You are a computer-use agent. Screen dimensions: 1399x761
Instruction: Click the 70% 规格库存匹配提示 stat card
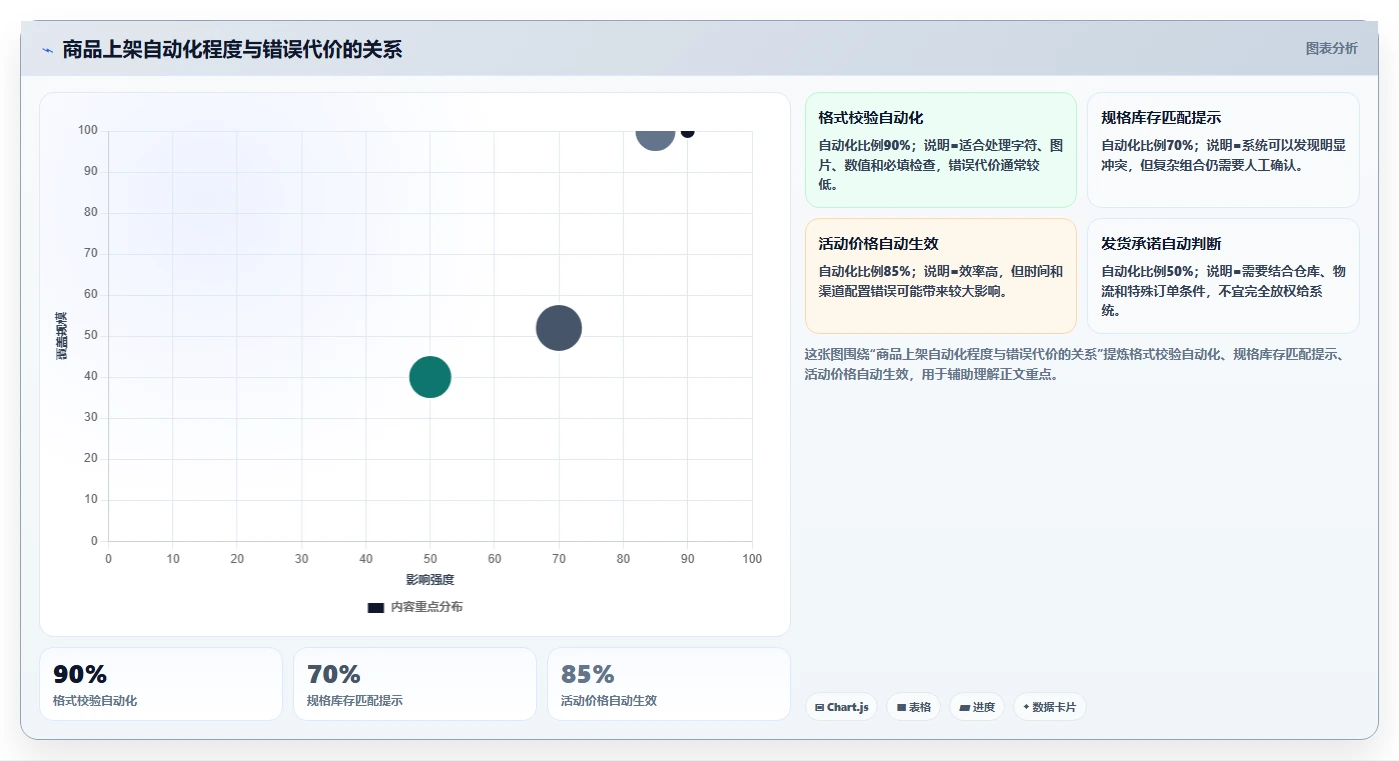click(x=415, y=684)
